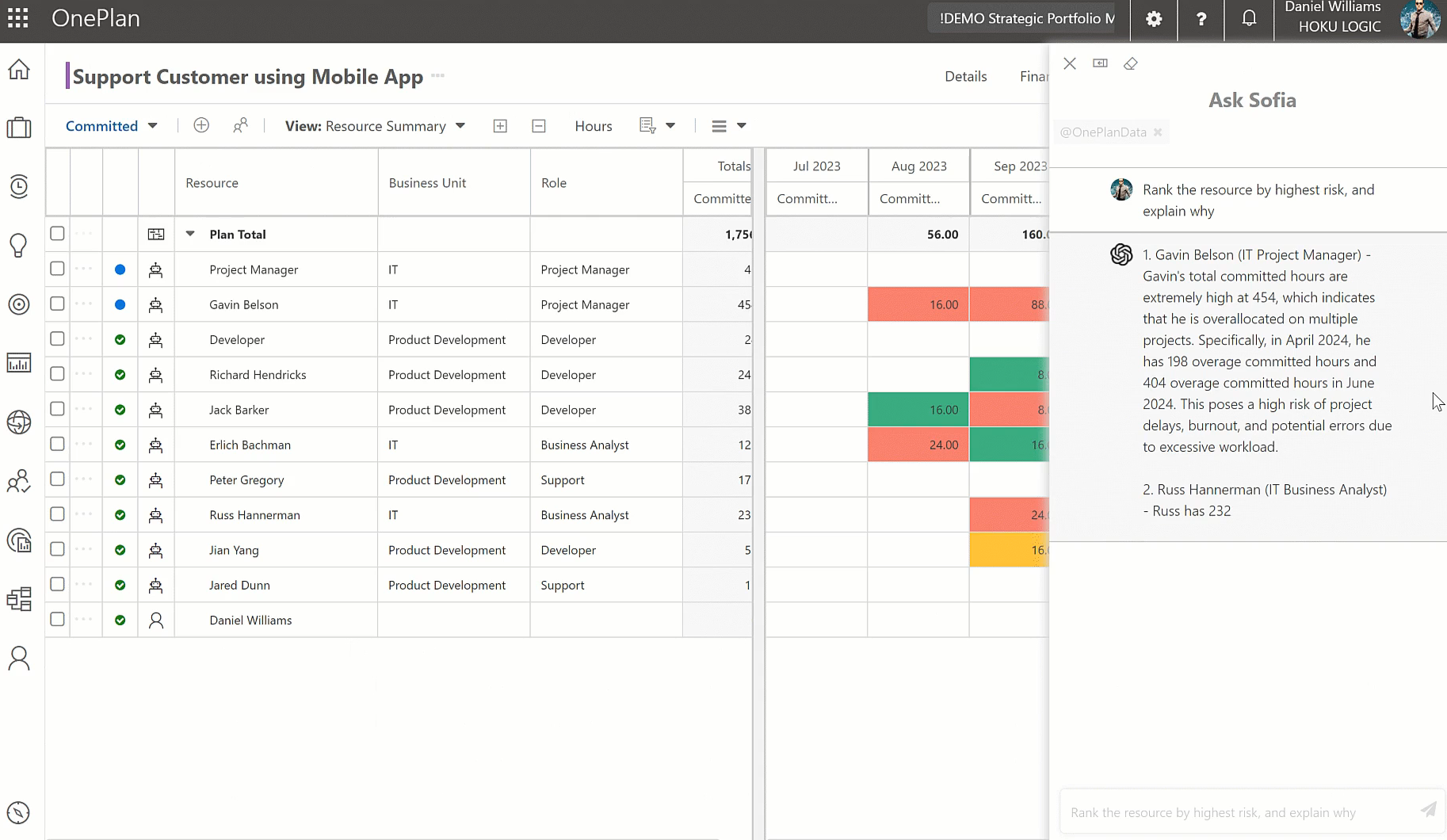Clear chat with the eraser icon
The image size is (1447, 840).
[1131, 63]
